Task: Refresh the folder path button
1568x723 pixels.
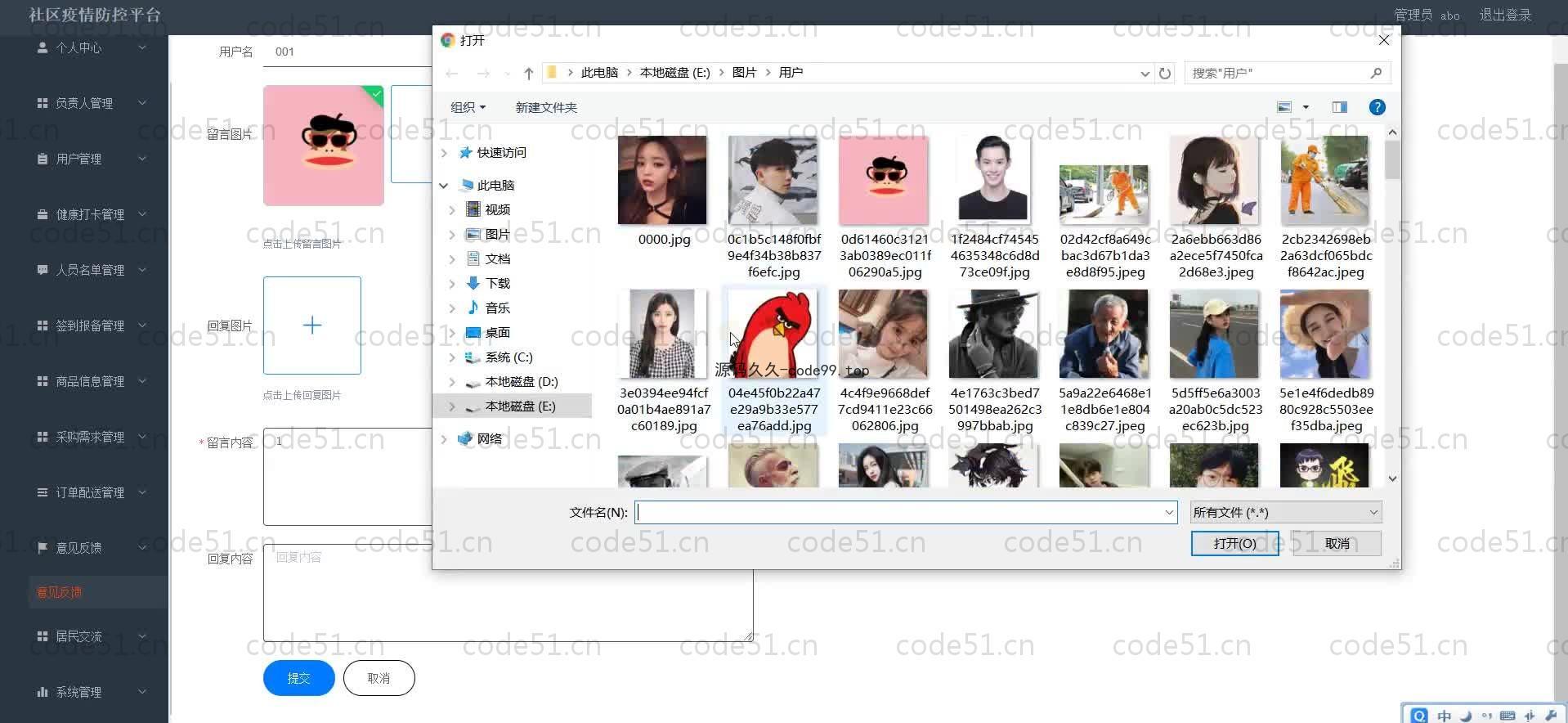Action: [x=1165, y=74]
